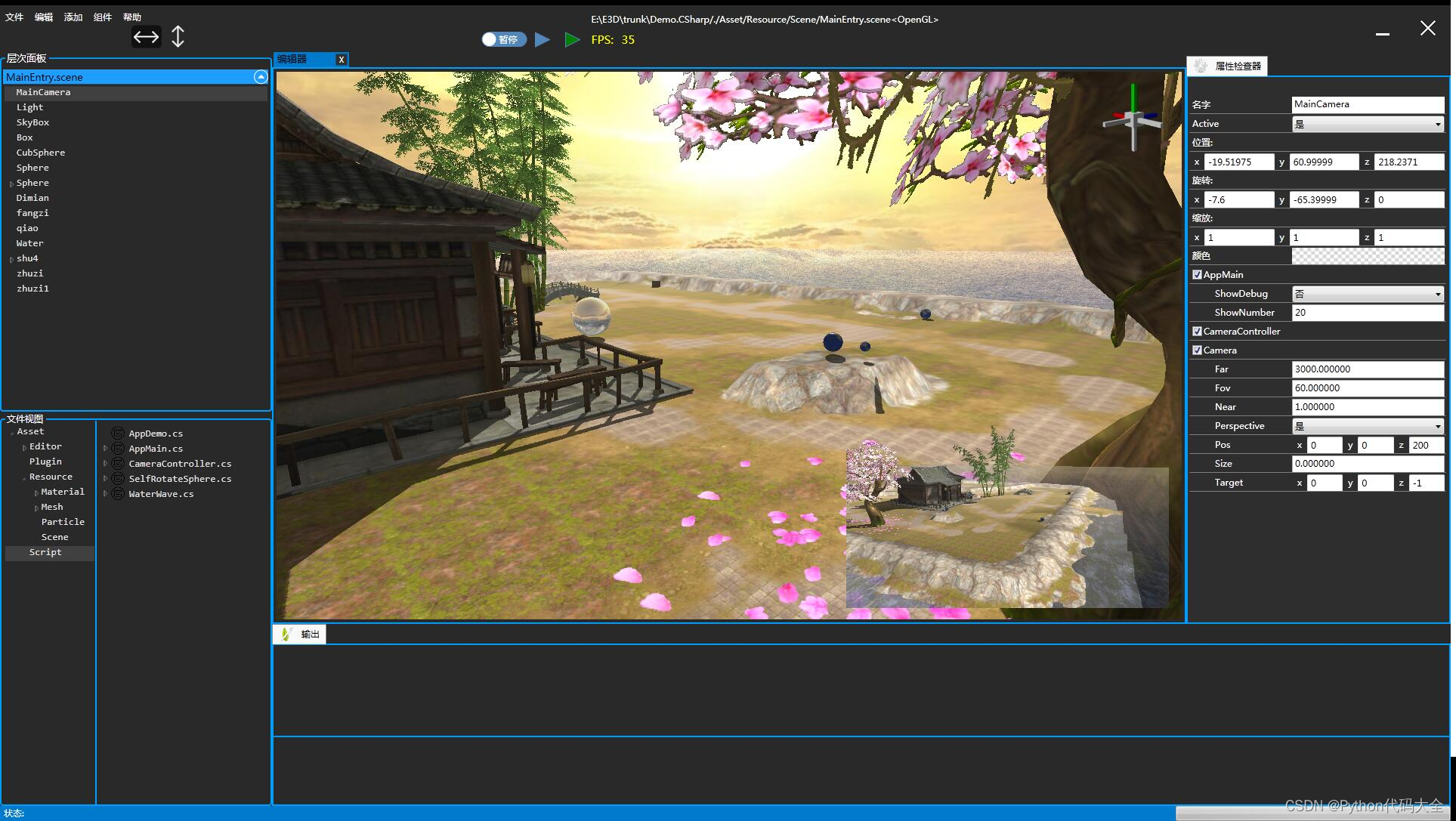Click the horizontal double-arrow tool icon
Screen dimensions: 1456x821
coord(146,37)
